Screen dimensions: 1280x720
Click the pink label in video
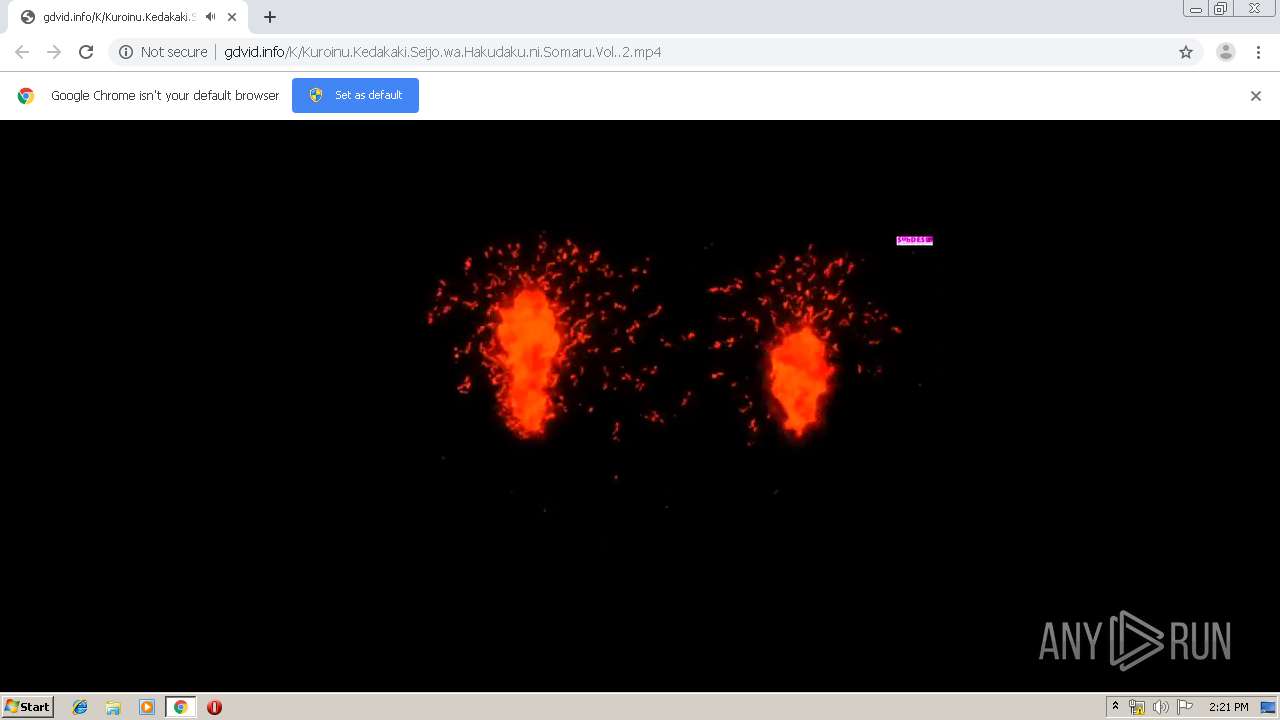914,240
